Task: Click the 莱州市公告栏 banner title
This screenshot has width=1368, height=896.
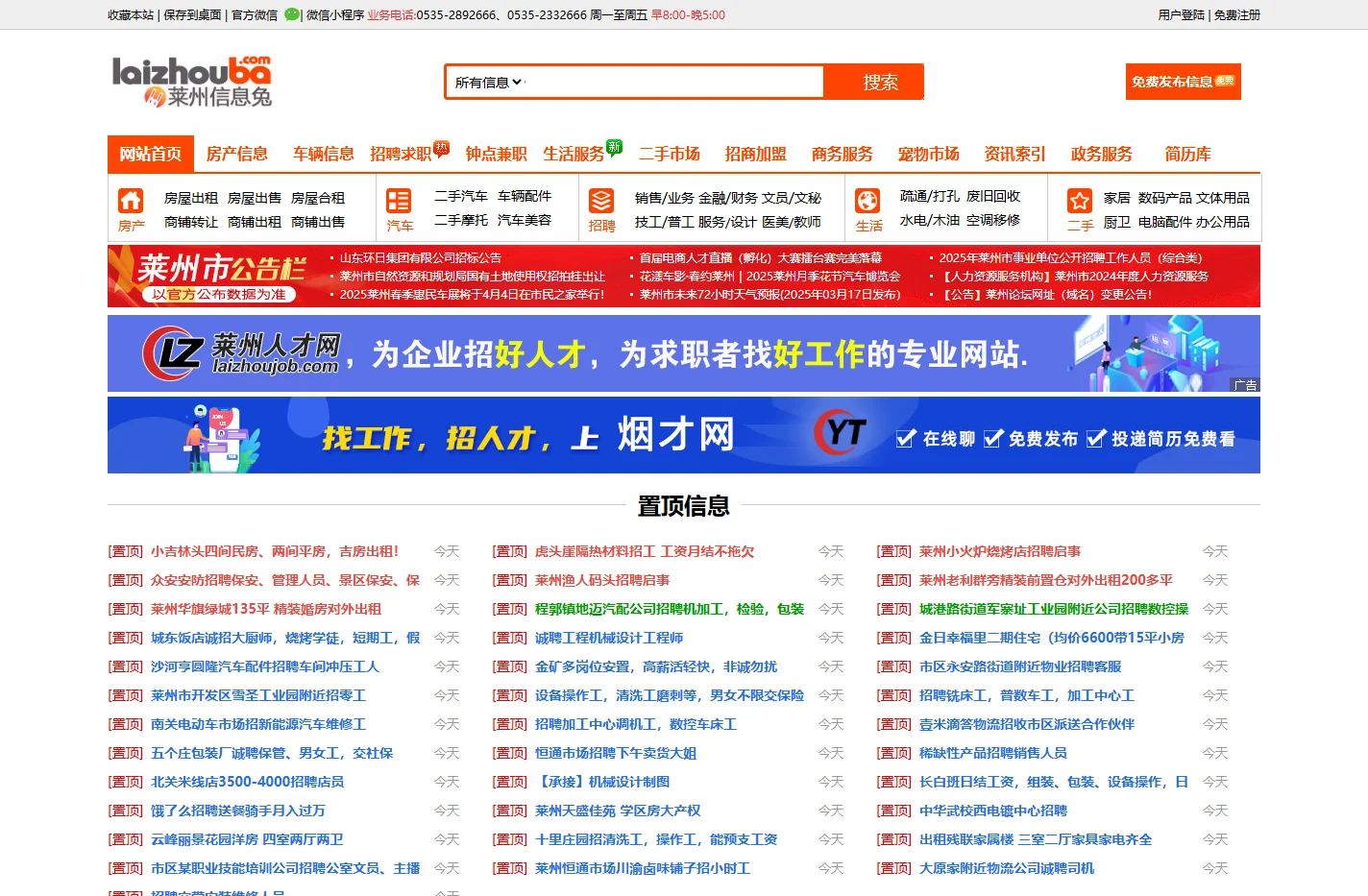Action: pos(221,269)
